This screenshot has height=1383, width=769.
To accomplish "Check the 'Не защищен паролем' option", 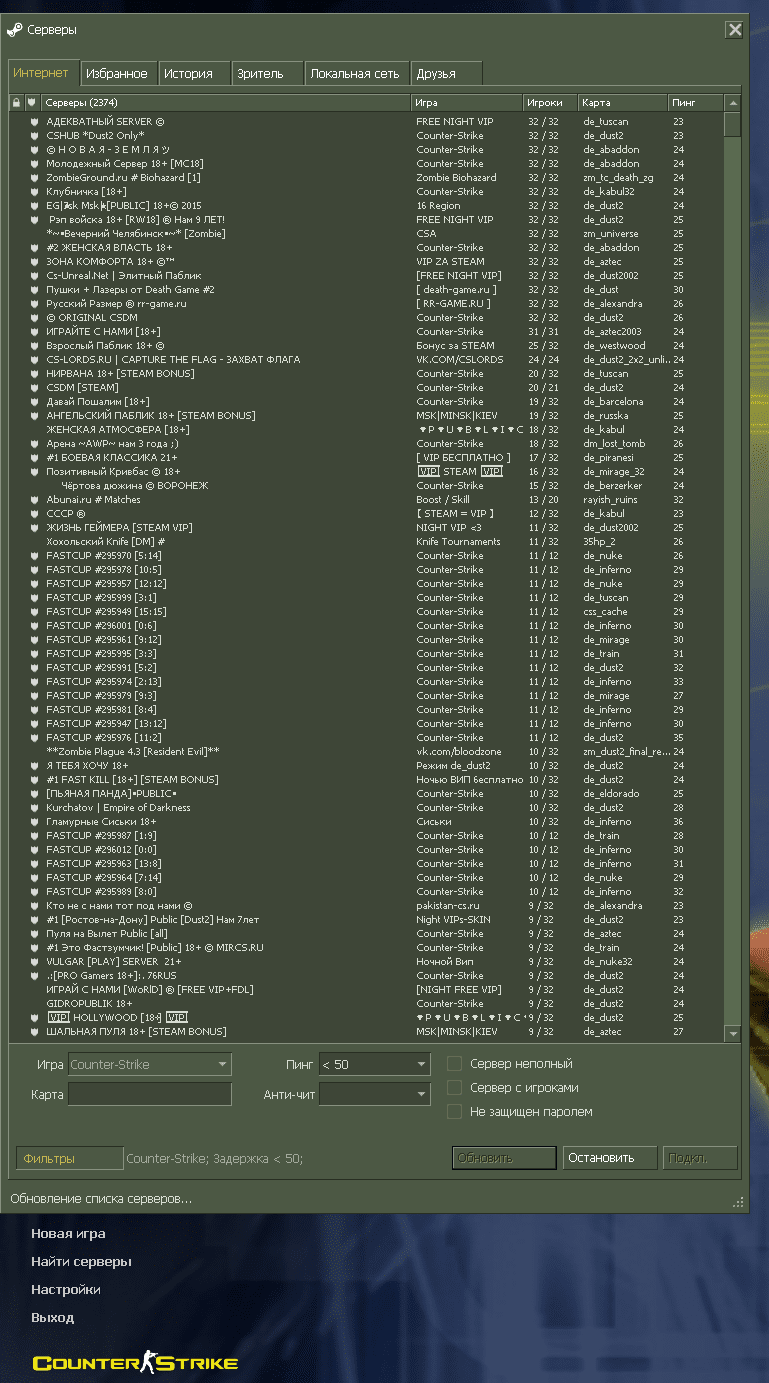I will pos(455,1112).
